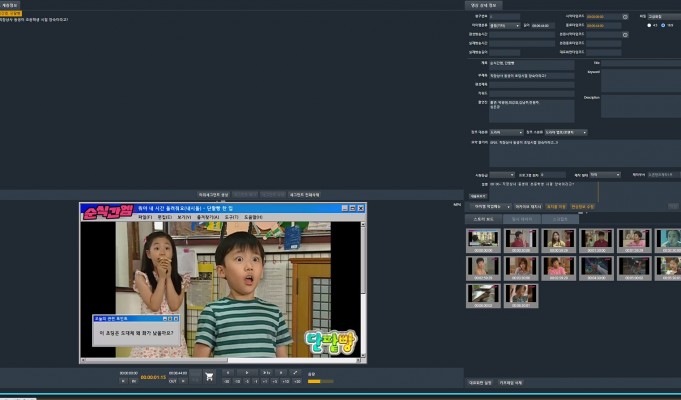Expand the first dropdown below the cast field
Viewport: 681px width, 400px height.
tap(505, 132)
